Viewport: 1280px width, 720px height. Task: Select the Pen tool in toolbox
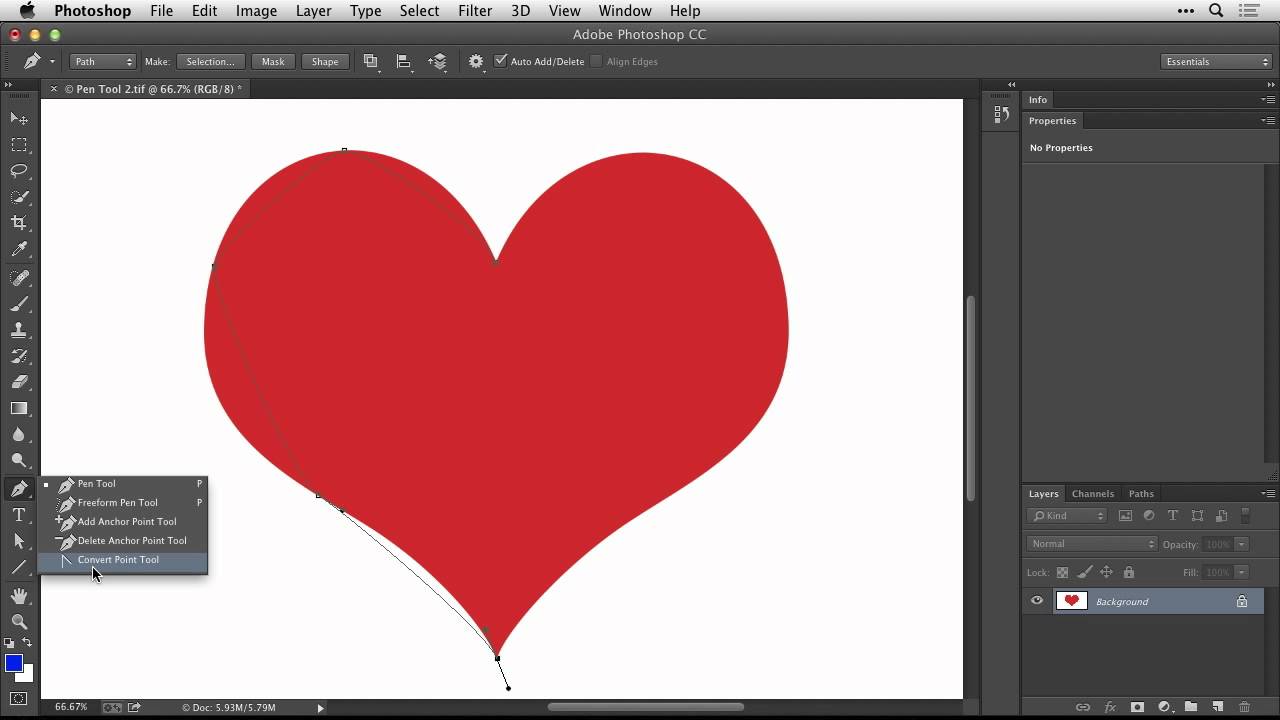tap(19, 489)
